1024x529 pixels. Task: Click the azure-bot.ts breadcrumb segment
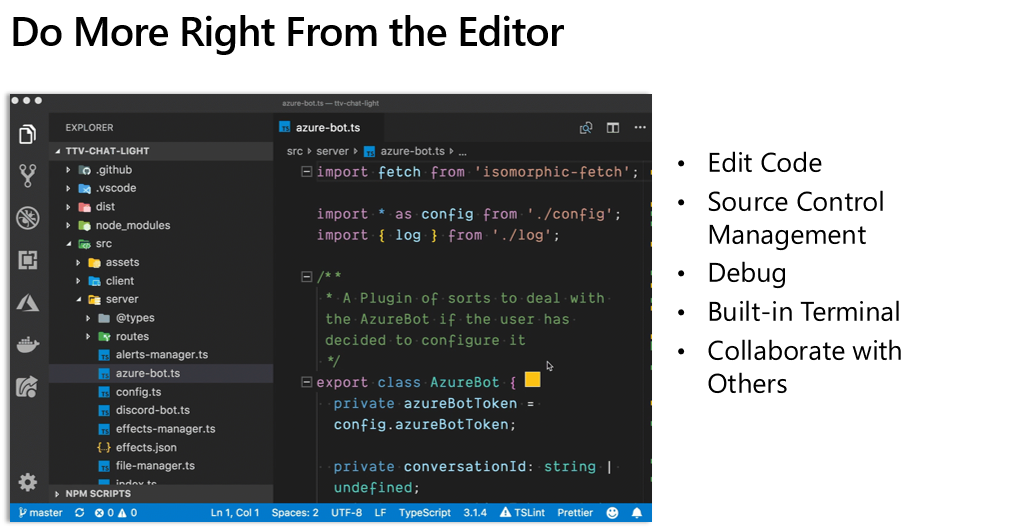point(404,152)
